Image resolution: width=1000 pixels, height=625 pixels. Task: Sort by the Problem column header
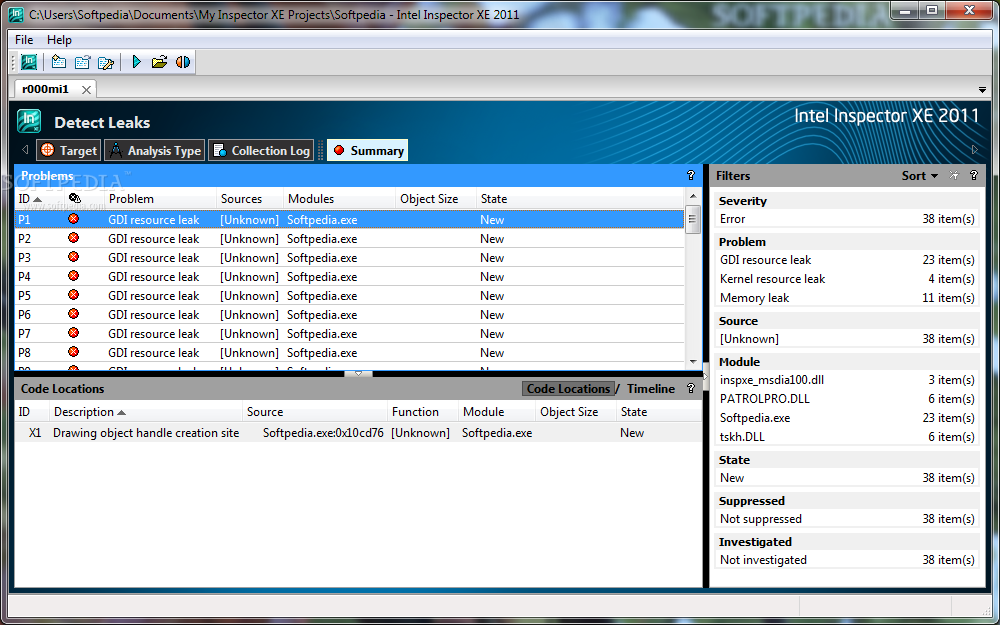pos(161,199)
